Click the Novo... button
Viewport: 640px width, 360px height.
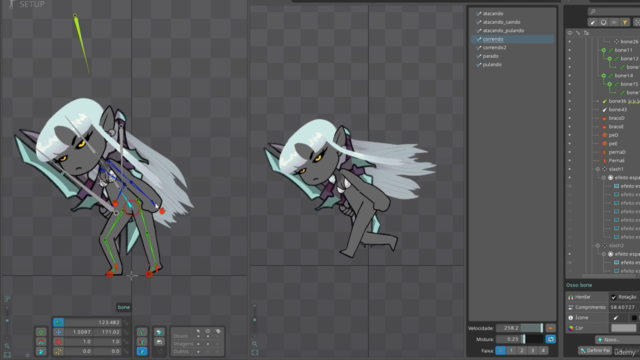tap(617, 340)
